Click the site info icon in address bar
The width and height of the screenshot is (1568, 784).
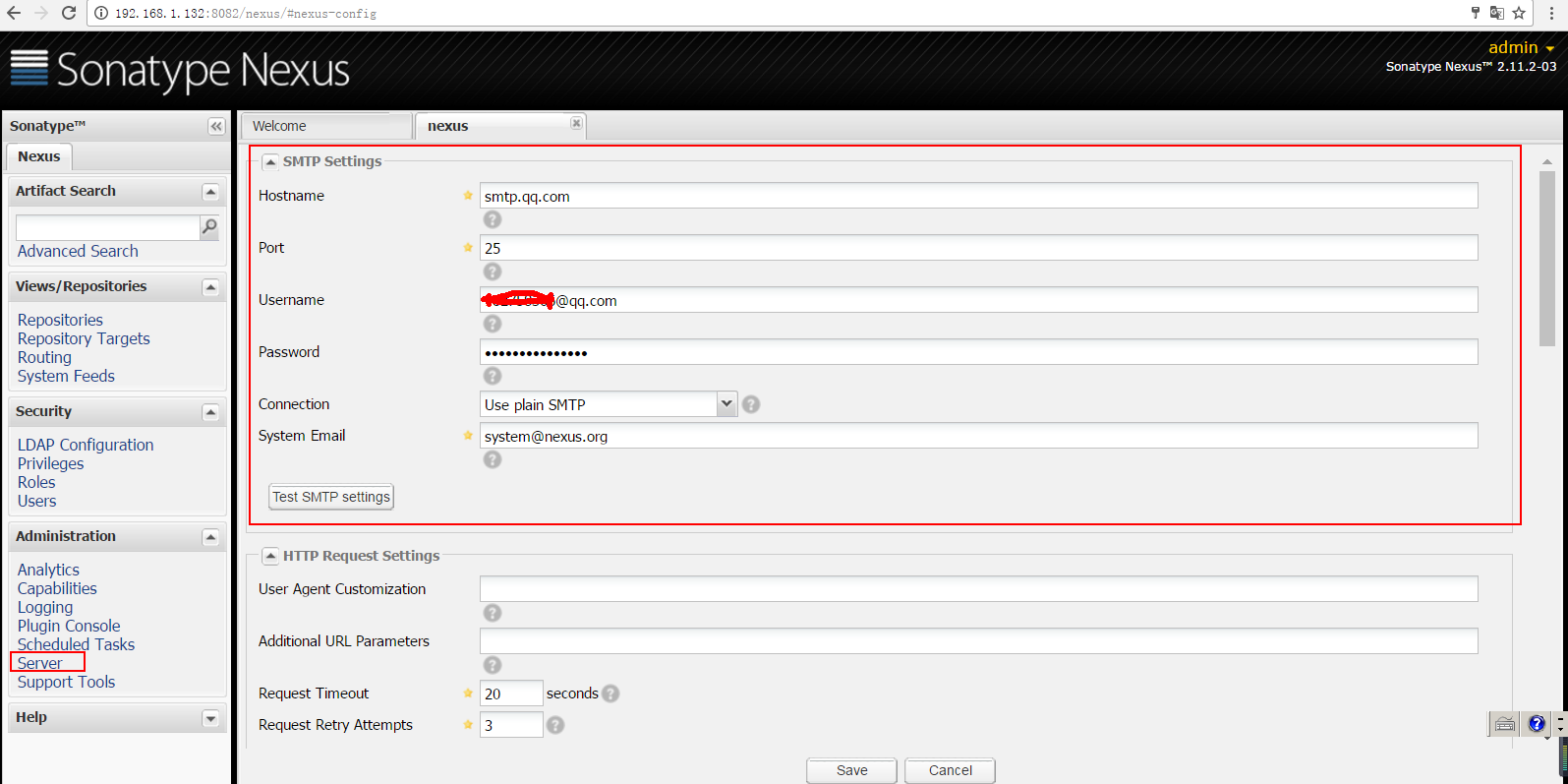(101, 13)
